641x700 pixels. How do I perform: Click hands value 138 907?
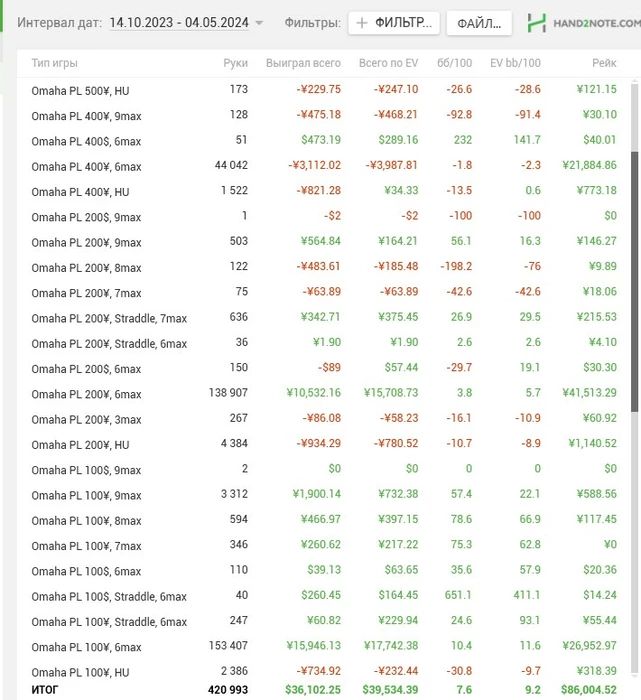coord(228,393)
